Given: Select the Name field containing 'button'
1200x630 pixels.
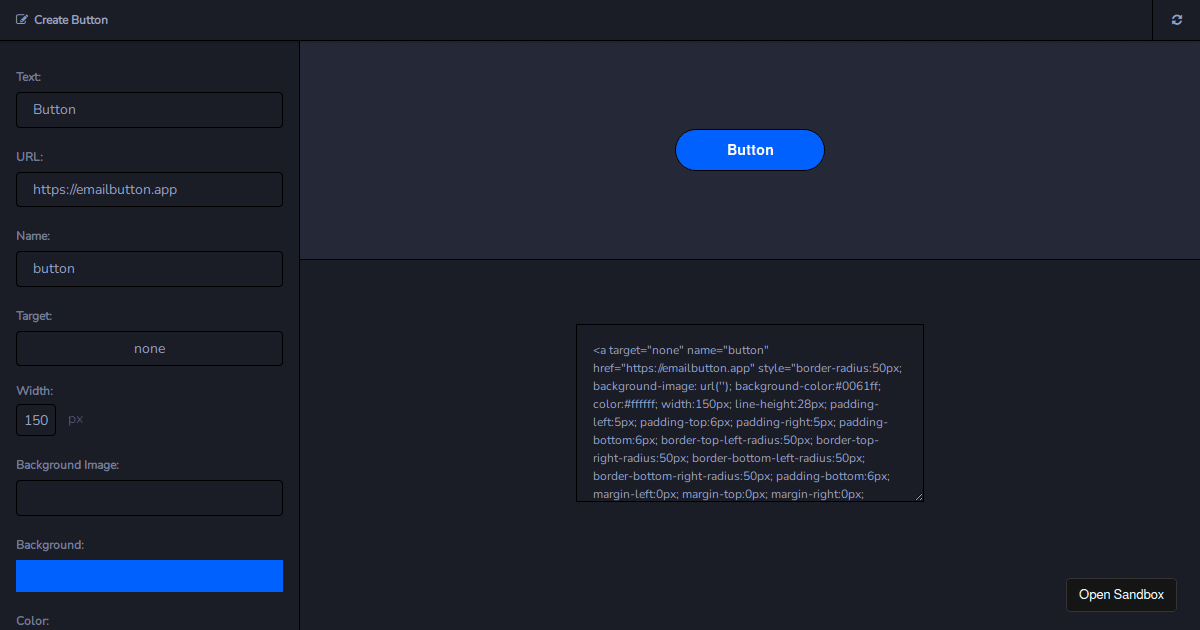Looking at the screenshot, I should (148, 268).
